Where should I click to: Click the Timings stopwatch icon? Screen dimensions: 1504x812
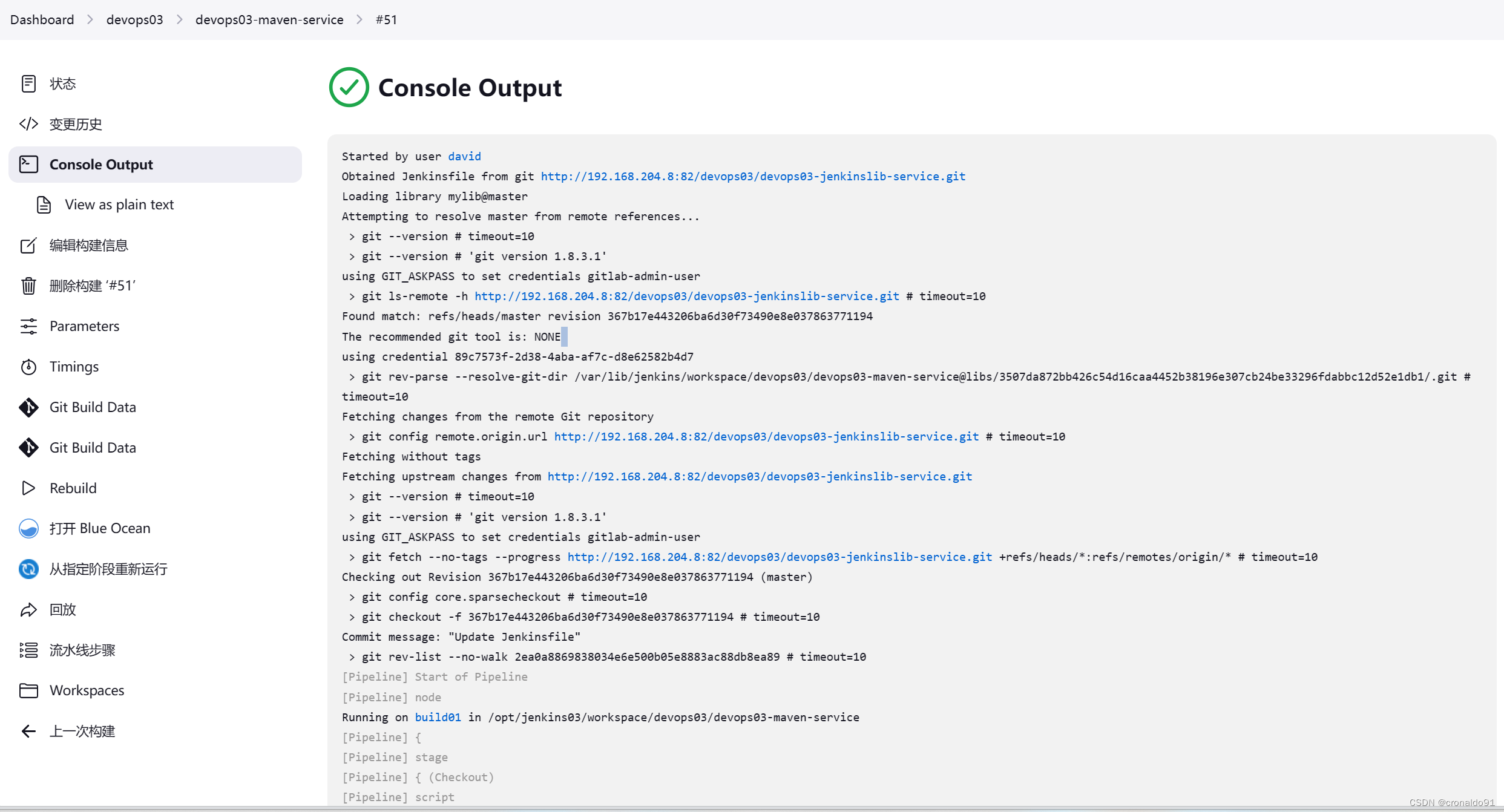(x=28, y=367)
